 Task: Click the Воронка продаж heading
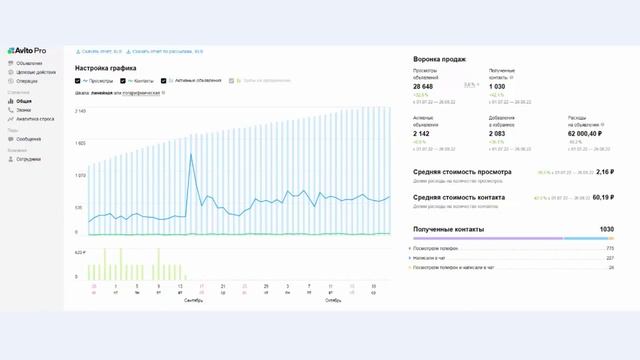point(439,59)
